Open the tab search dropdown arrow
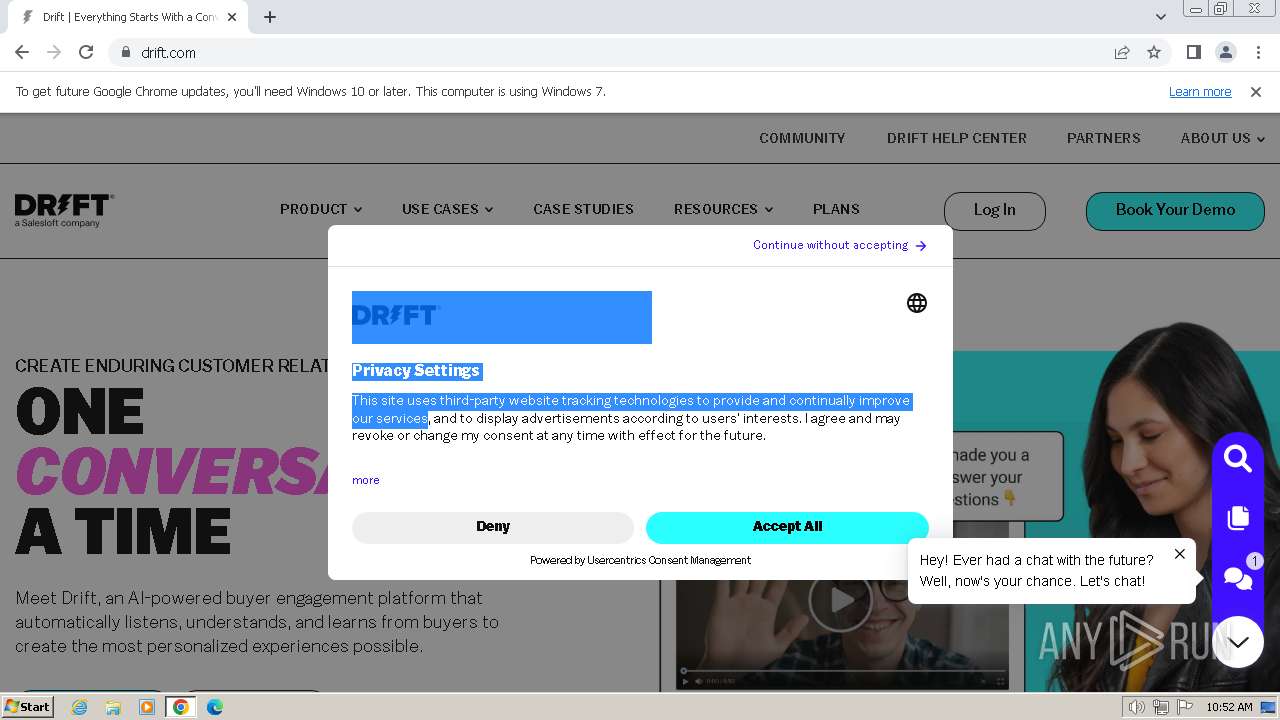The image size is (1280, 720). 1160,17
